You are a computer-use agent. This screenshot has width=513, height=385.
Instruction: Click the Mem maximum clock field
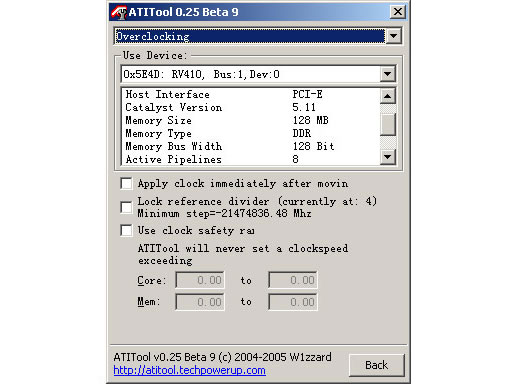click(x=293, y=302)
